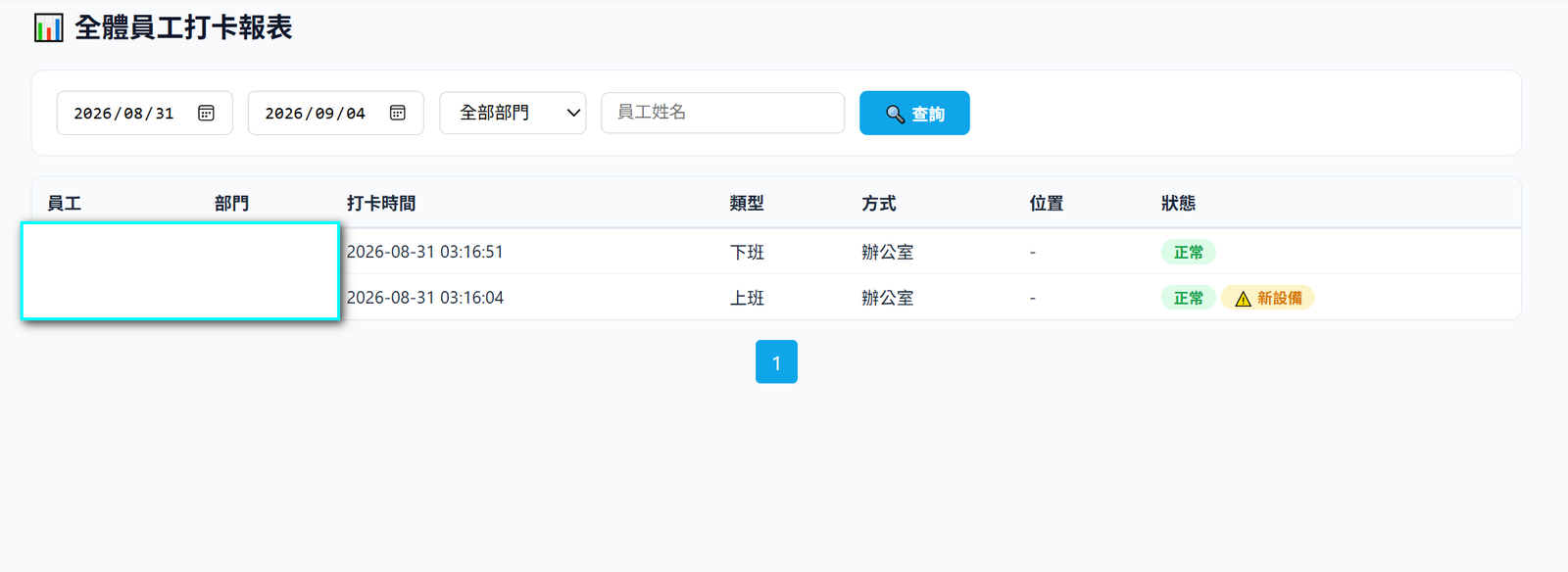
Task: Click 辦公室 in the 下班 row
Action: click(x=888, y=253)
